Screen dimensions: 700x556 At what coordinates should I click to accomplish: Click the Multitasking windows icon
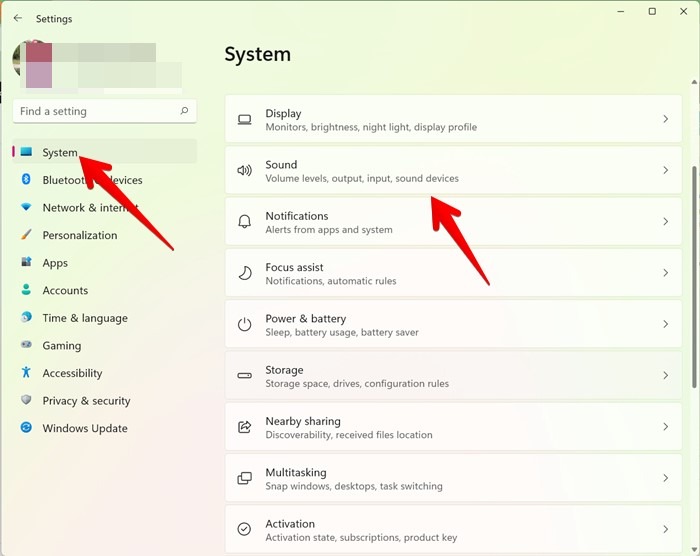point(244,478)
